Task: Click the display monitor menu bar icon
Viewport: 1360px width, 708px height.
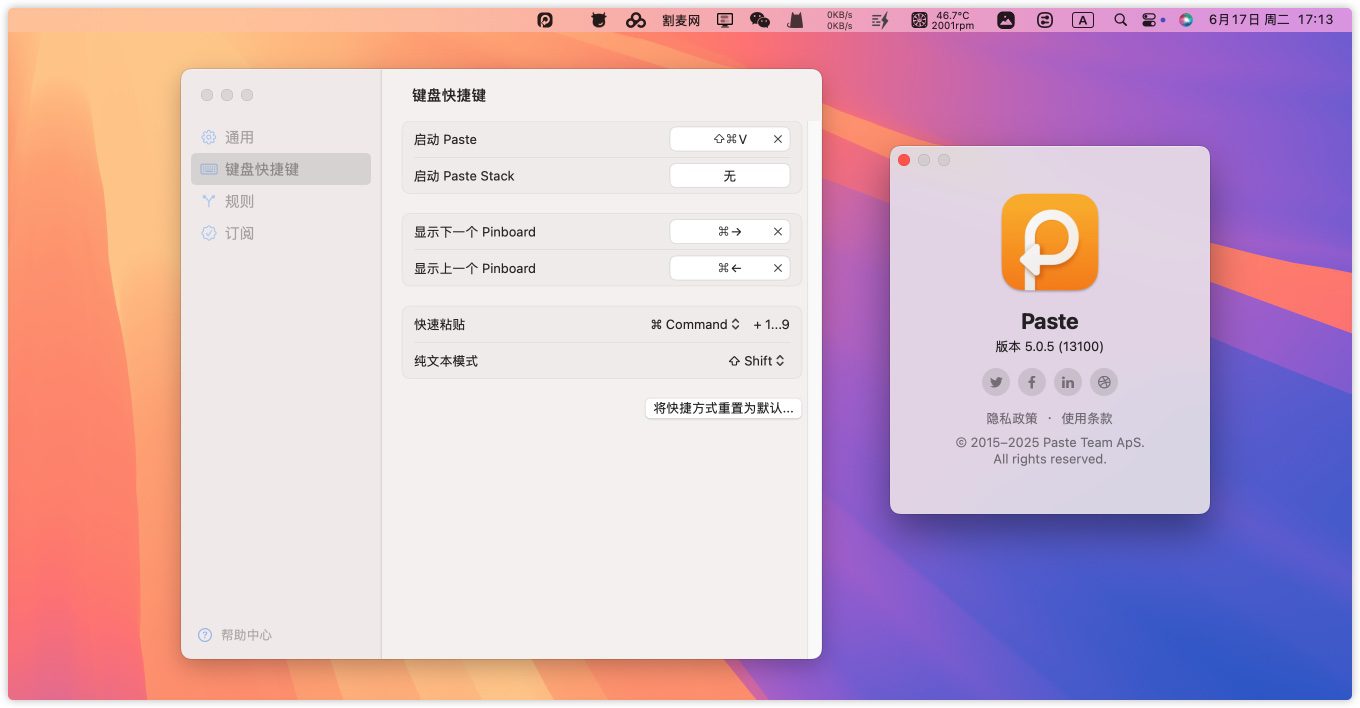Action: [x=725, y=19]
